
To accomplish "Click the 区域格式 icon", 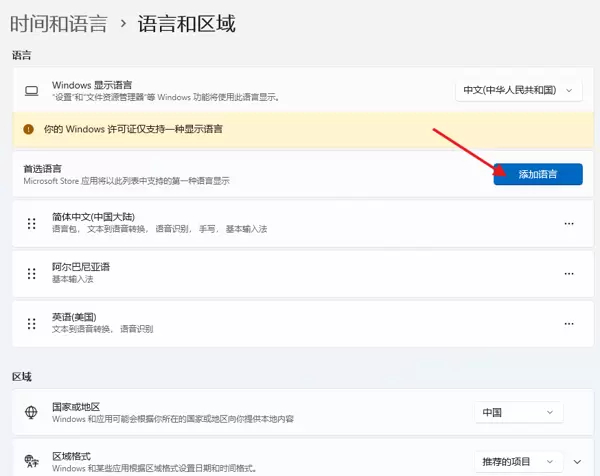I will click(31, 461).
